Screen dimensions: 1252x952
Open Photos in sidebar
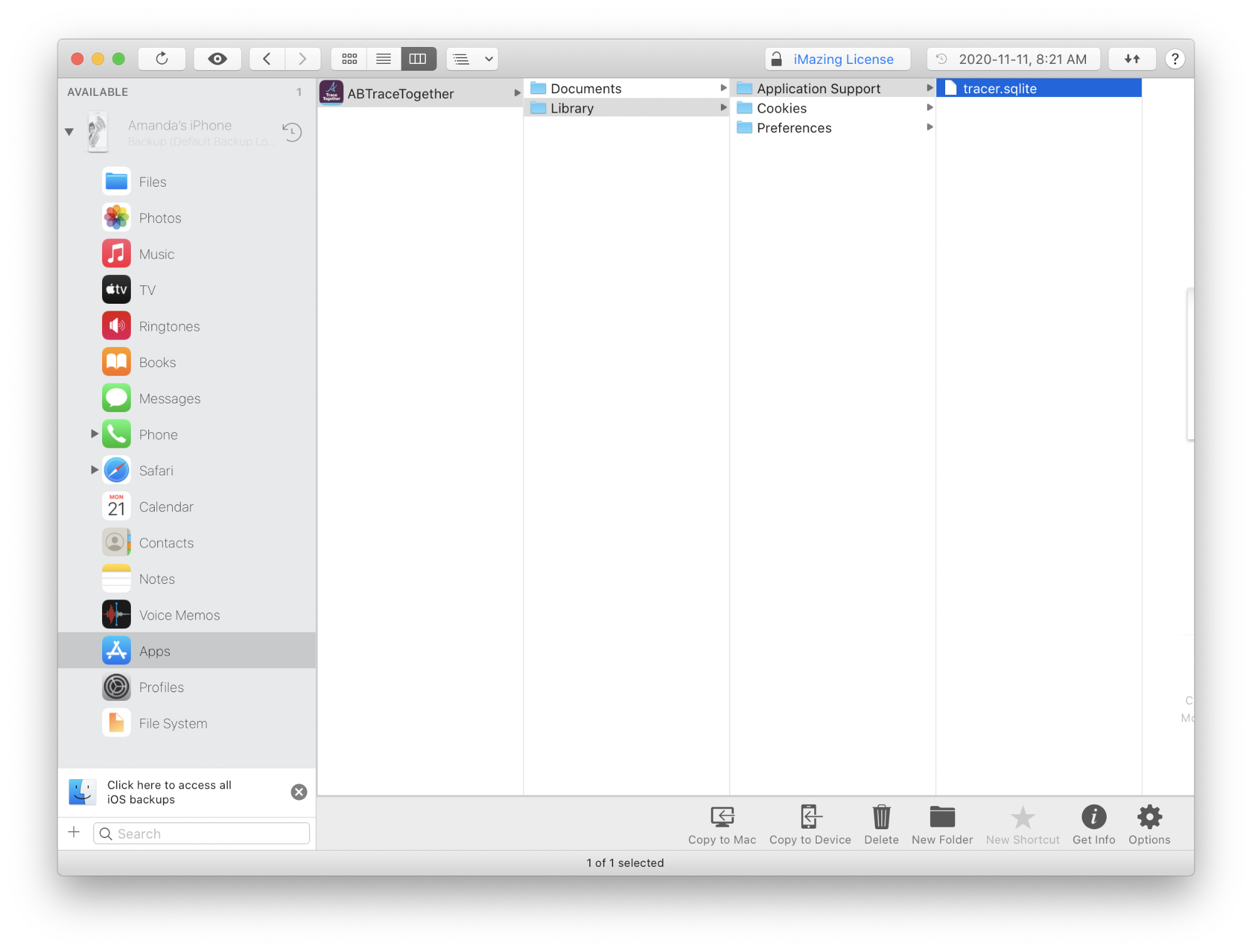click(x=187, y=218)
